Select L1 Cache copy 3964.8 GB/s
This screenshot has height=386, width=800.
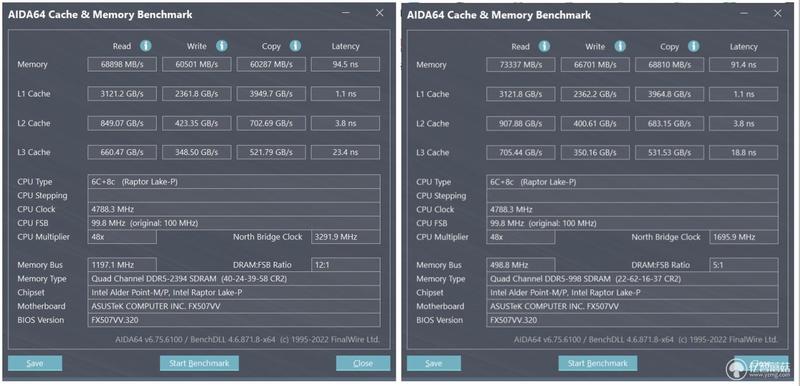(x=669, y=94)
